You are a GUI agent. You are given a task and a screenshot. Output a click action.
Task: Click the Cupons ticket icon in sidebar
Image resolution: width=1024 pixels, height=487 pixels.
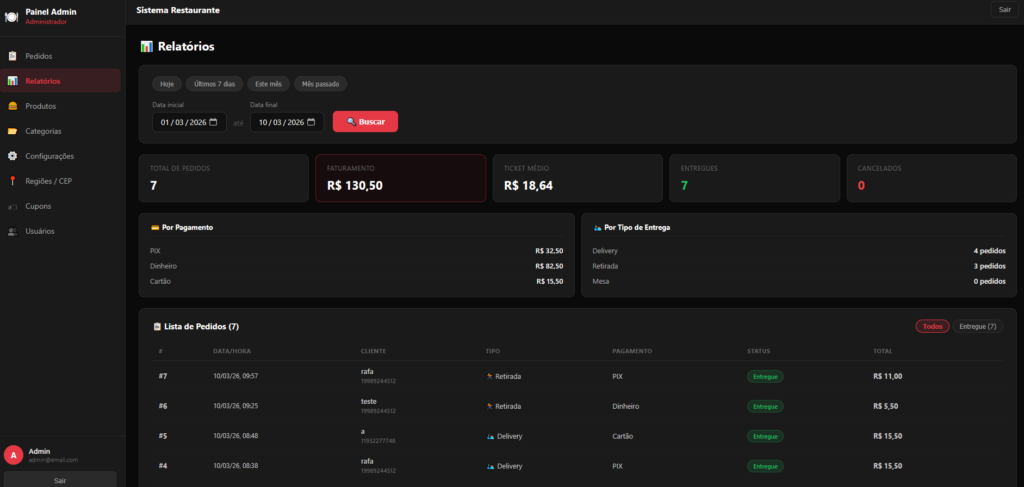point(12,206)
